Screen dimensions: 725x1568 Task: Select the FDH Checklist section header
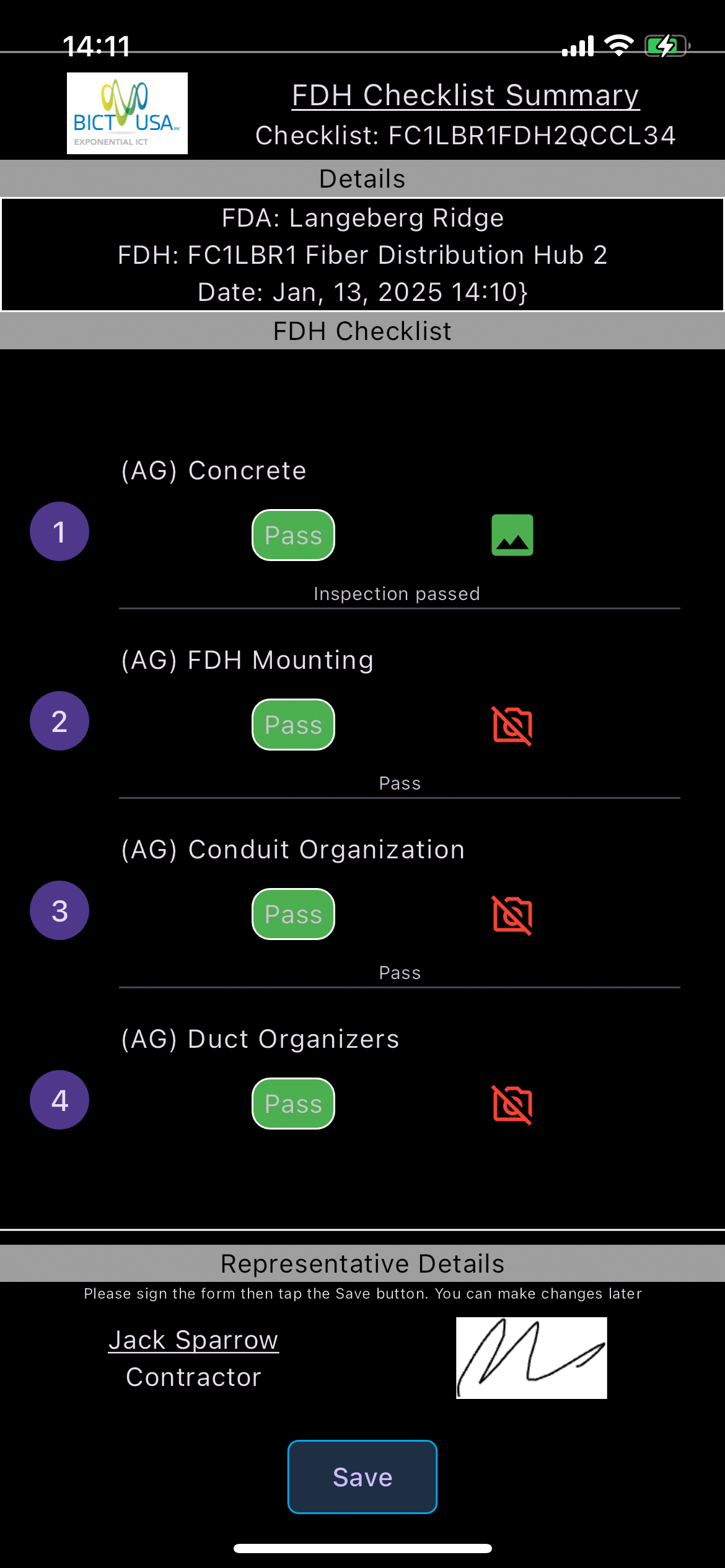(x=362, y=331)
